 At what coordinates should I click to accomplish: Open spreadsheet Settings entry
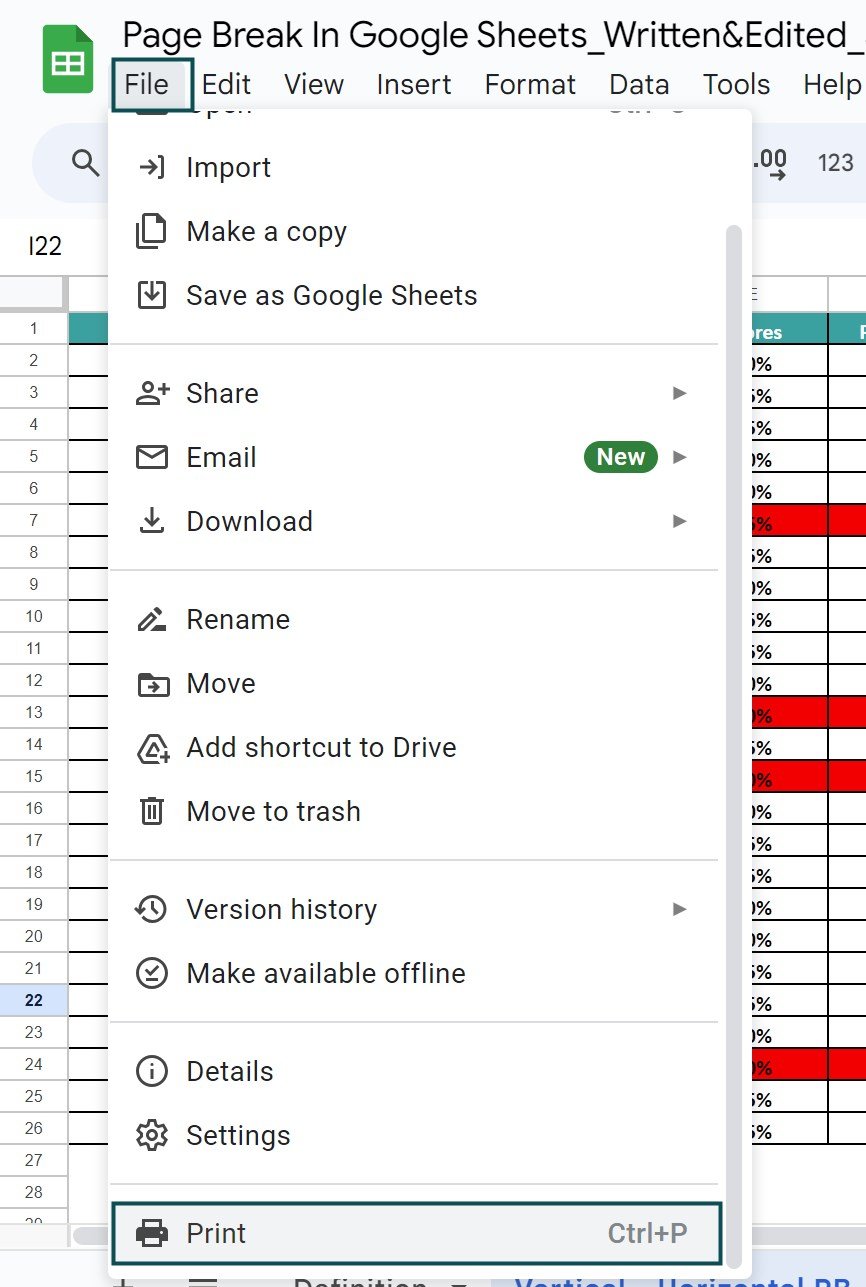[238, 1135]
